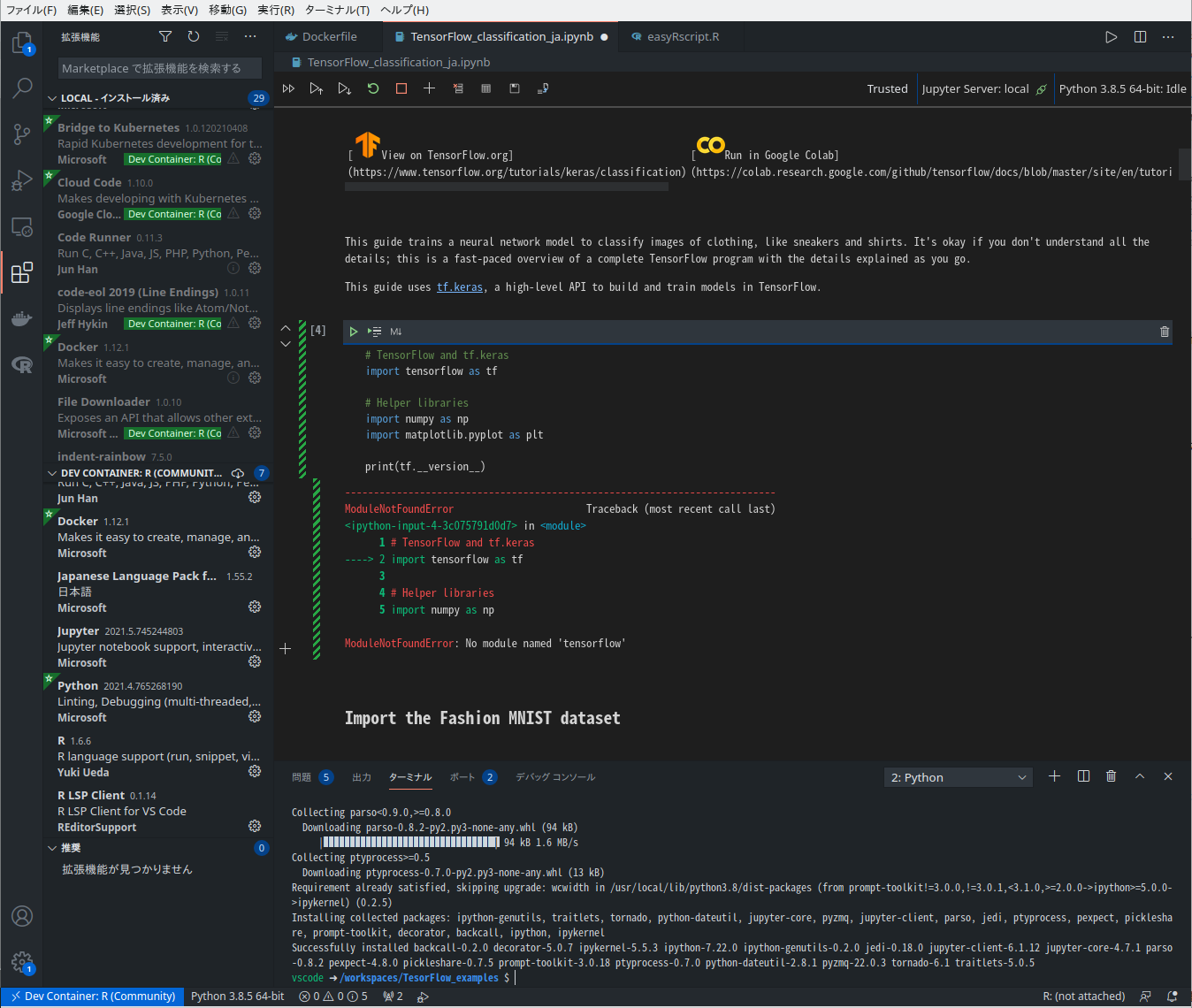
Task: Open the variable explorer table
Action: (x=485, y=88)
